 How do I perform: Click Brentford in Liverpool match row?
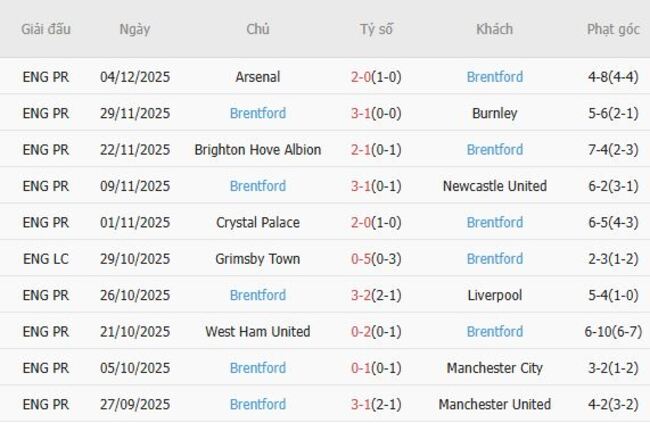tap(257, 295)
